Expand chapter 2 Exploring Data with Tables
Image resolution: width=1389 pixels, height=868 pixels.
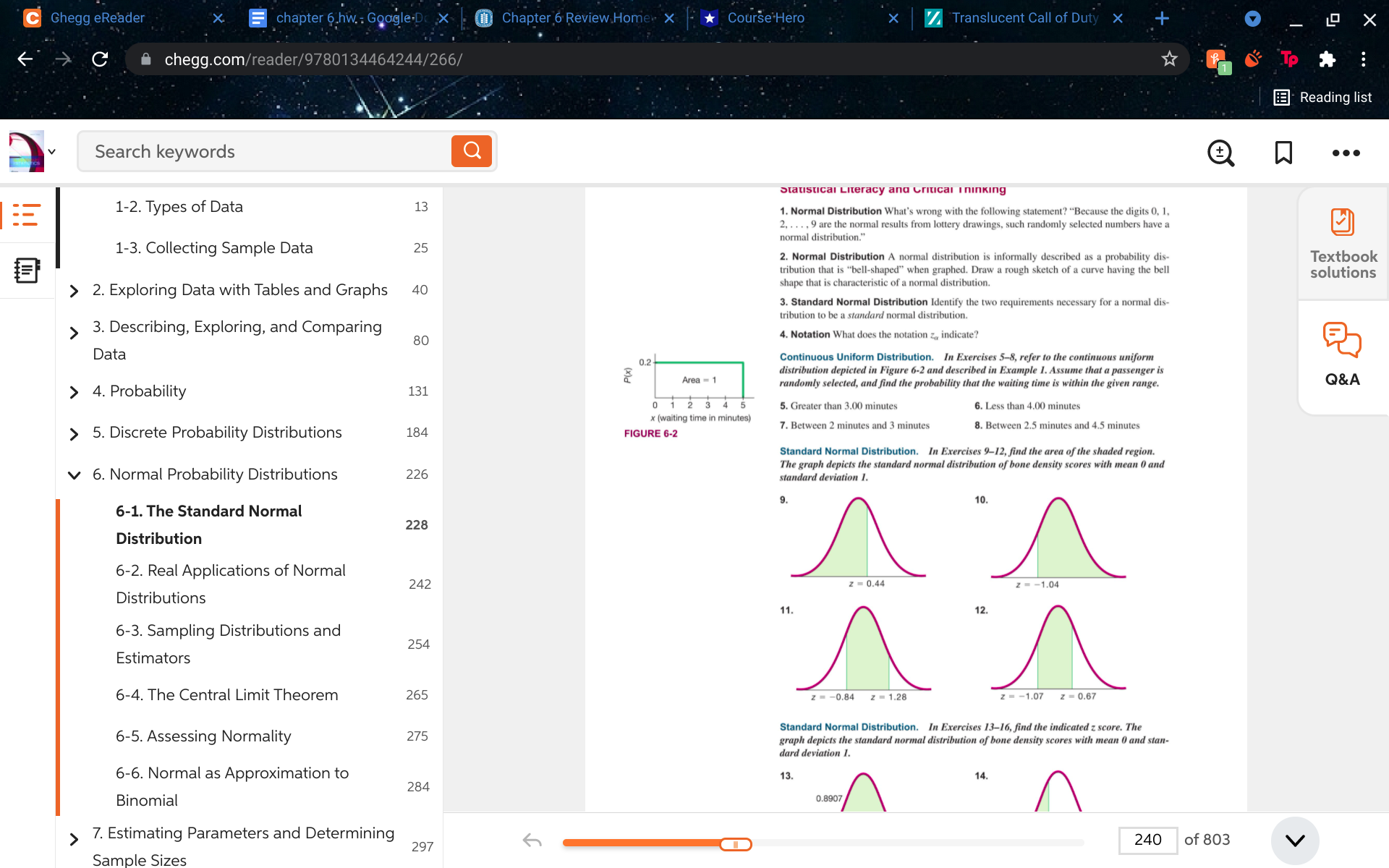pyautogui.click(x=74, y=291)
